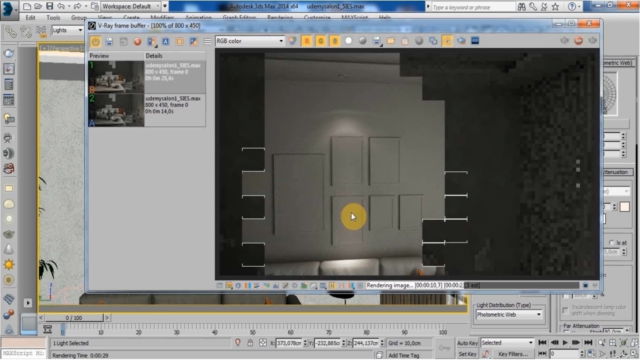Set render as A in A/B comparison
This screenshot has height=360, width=640.
(165, 41)
